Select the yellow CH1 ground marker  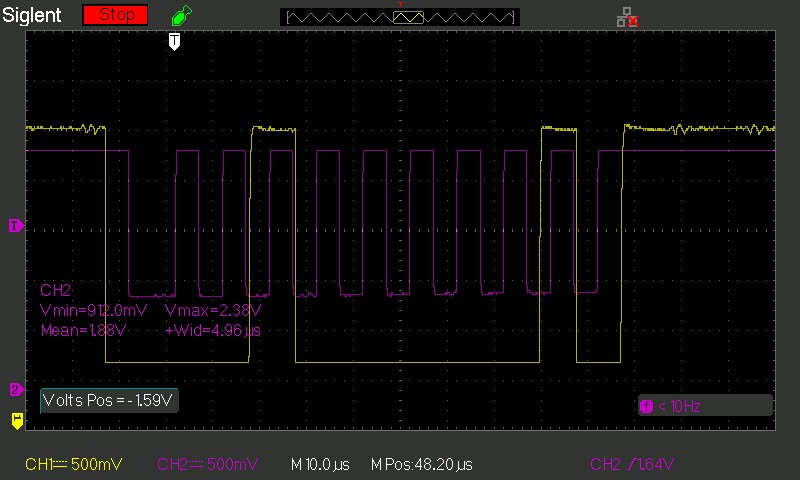click(16, 421)
